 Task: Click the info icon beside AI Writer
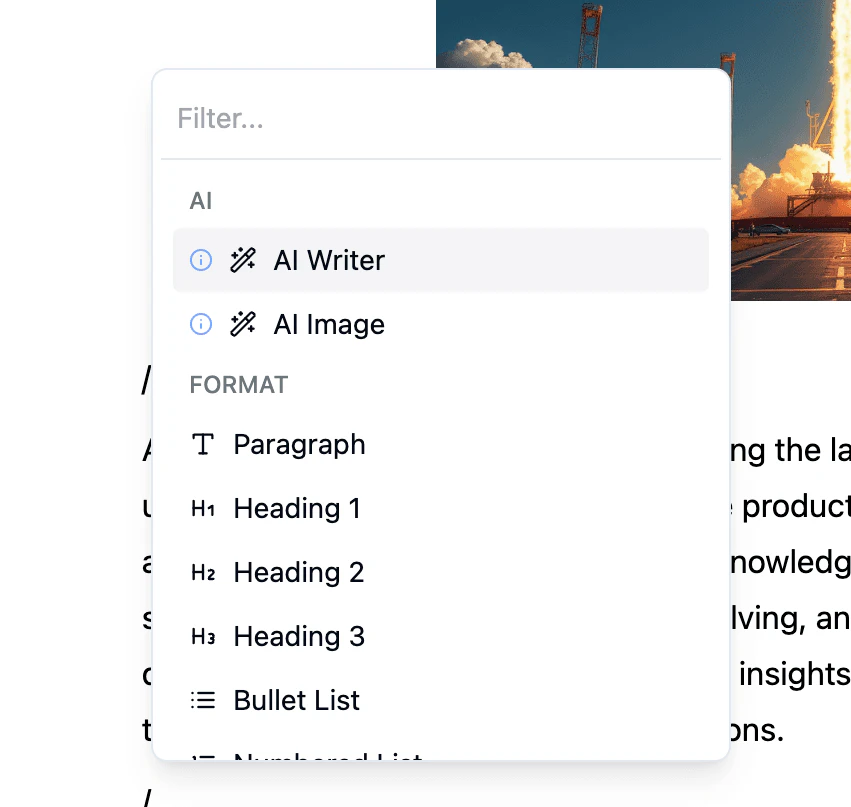tap(201, 261)
